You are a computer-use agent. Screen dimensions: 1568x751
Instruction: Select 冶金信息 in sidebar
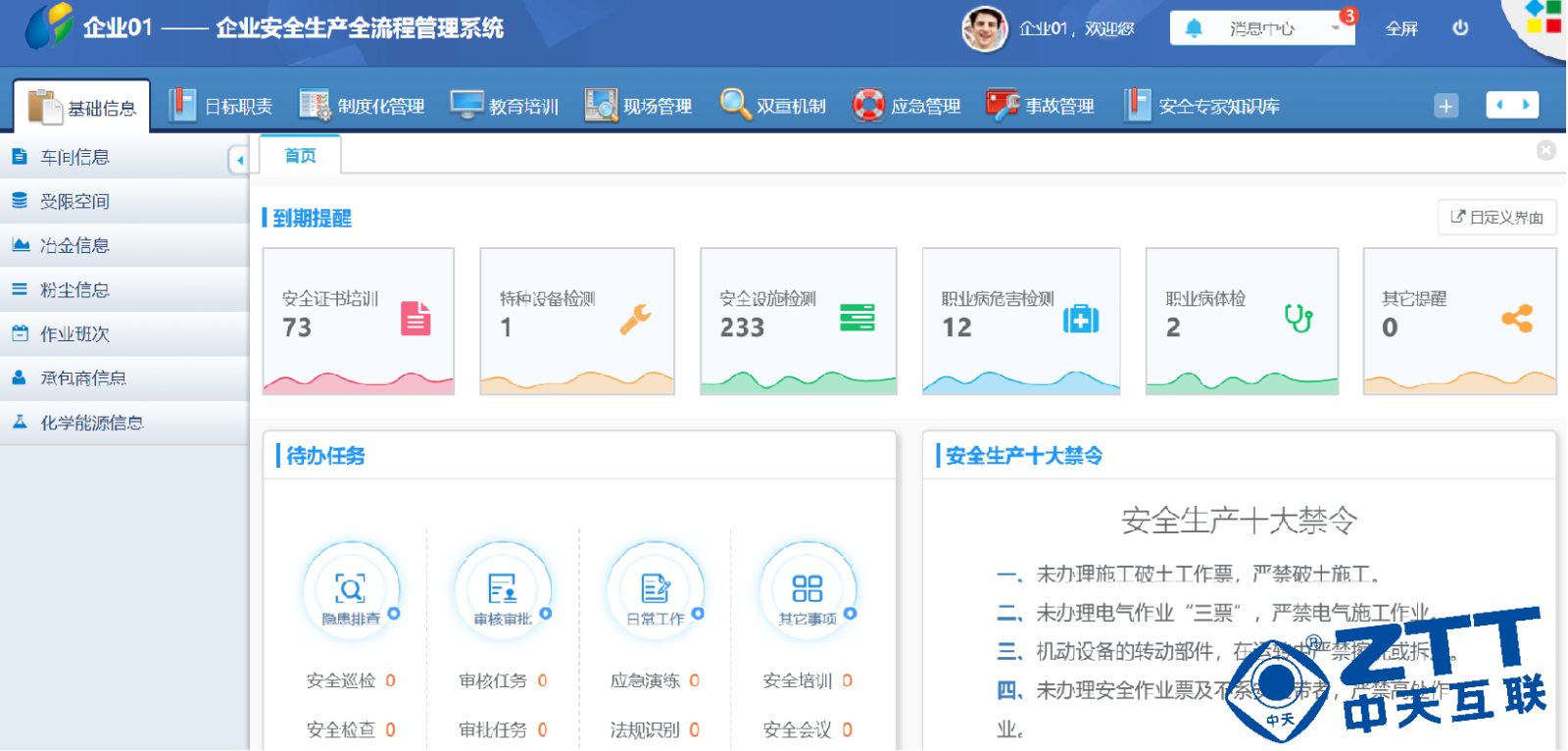(123, 245)
